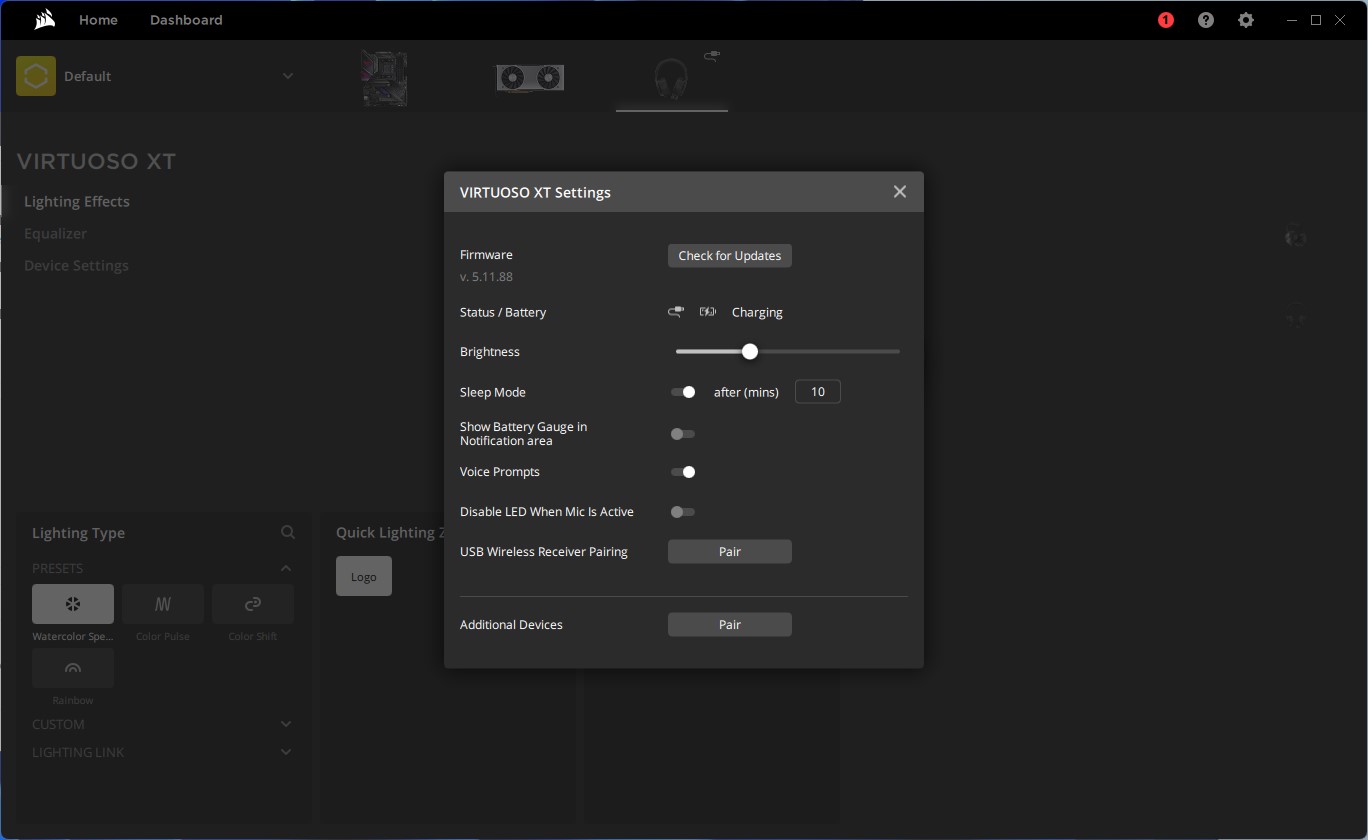This screenshot has height=840, width=1368.
Task: Click the battery charging icon
Action: coord(708,312)
